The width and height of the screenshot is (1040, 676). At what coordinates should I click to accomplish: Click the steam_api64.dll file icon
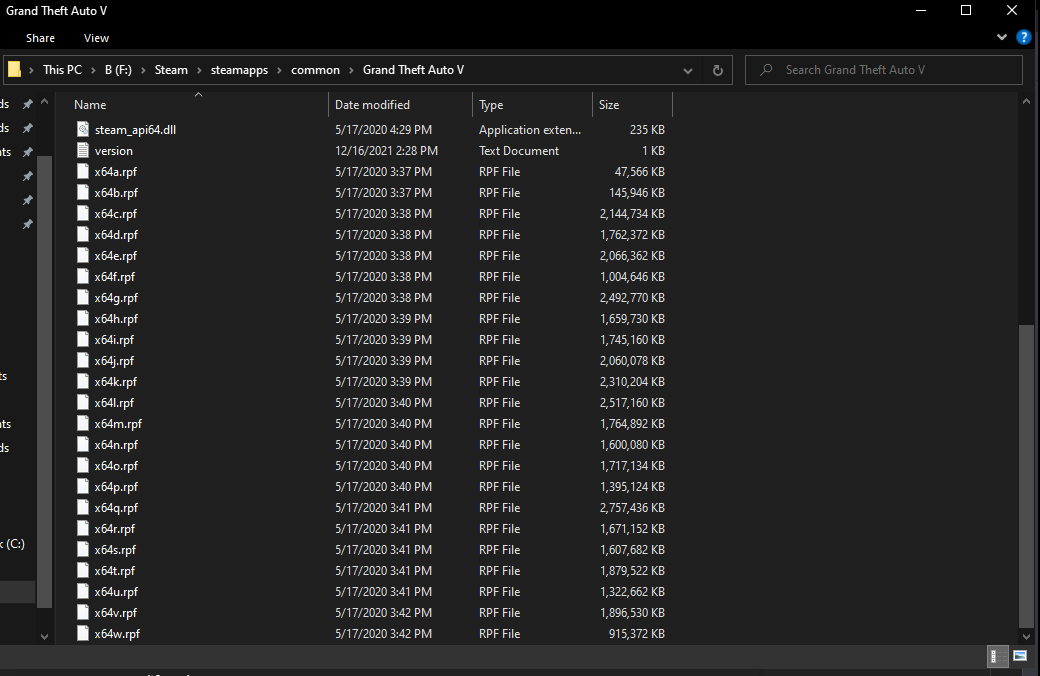point(83,129)
